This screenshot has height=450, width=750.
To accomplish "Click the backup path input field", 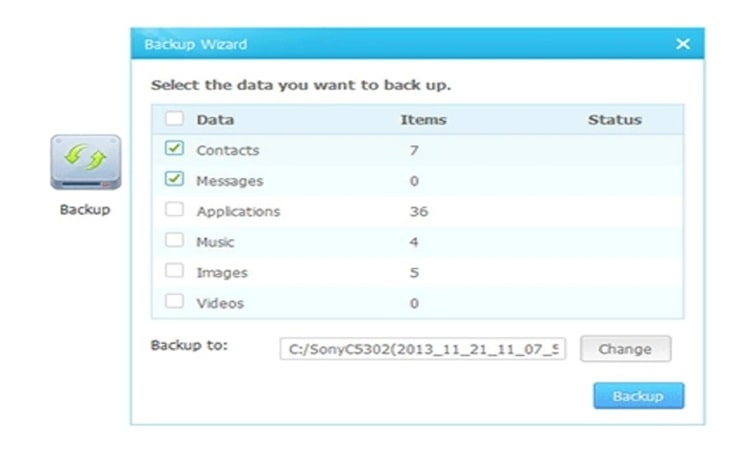I will [423, 349].
